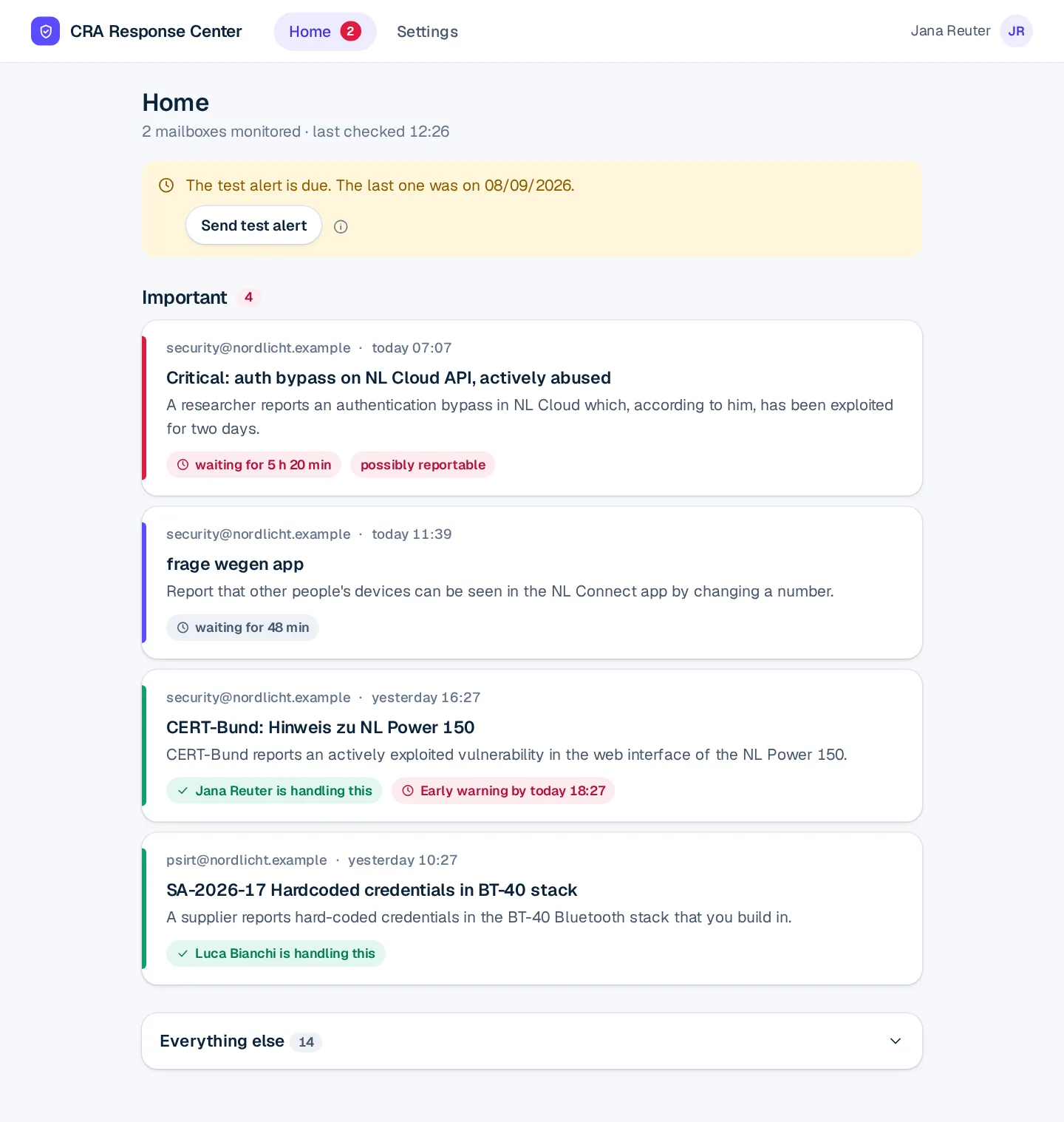The width and height of the screenshot is (1064, 1122).
Task: Expand the Everything else section title
Action: click(x=222, y=1041)
